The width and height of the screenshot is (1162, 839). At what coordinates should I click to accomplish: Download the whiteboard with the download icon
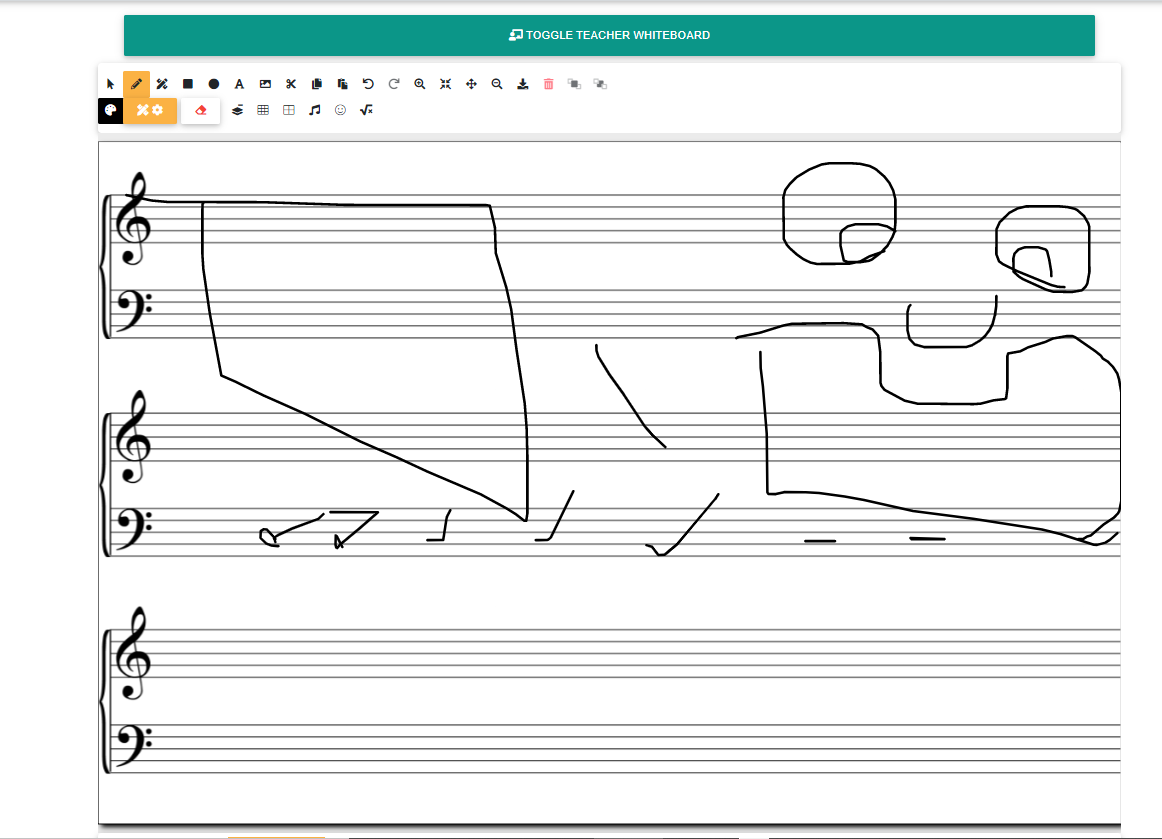(523, 84)
